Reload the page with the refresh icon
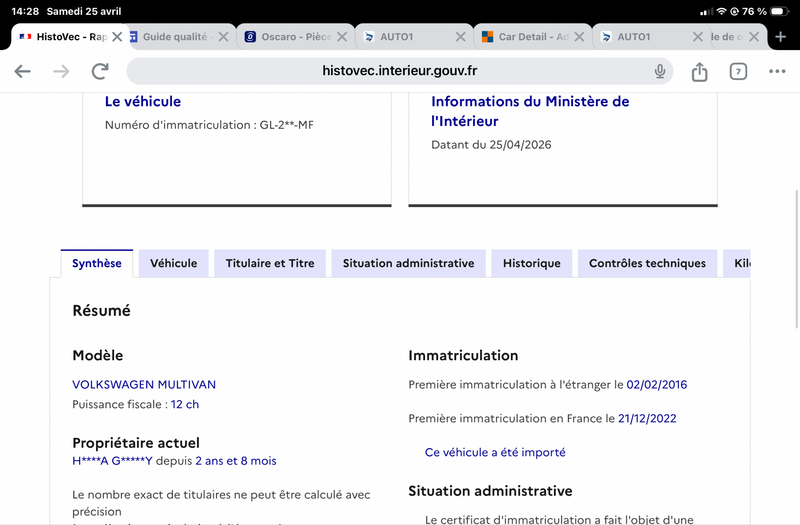 [x=100, y=71]
